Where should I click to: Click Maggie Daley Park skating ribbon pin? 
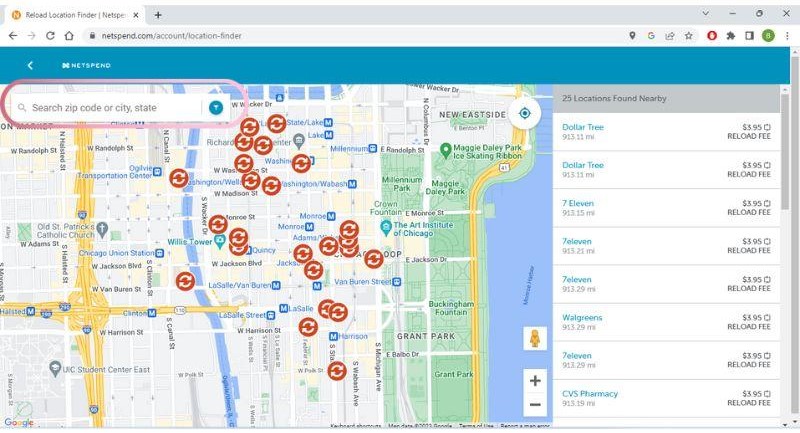(445, 150)
